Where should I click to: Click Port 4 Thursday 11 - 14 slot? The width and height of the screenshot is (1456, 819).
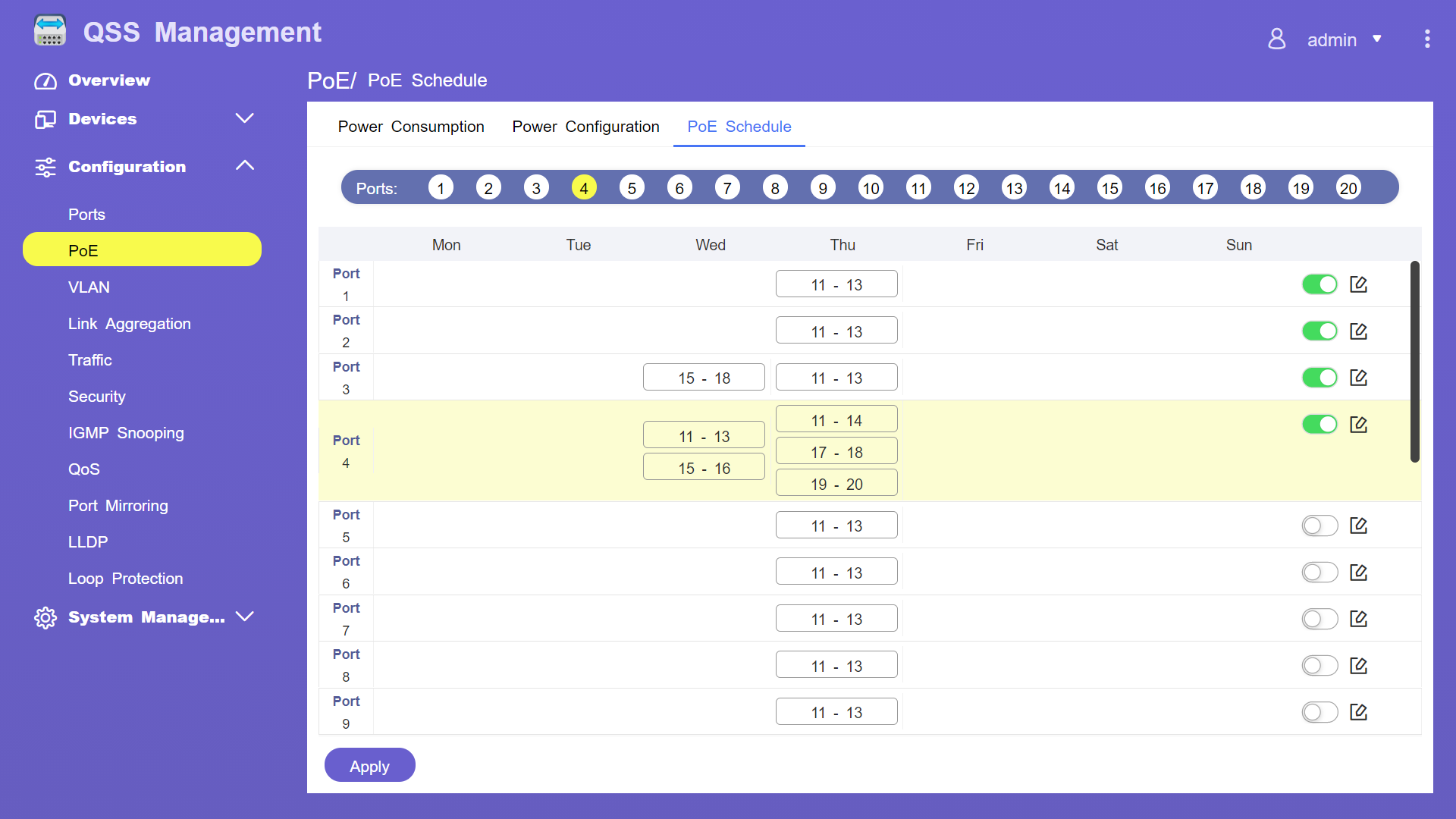pyautogui.click(x=836, y=419)
